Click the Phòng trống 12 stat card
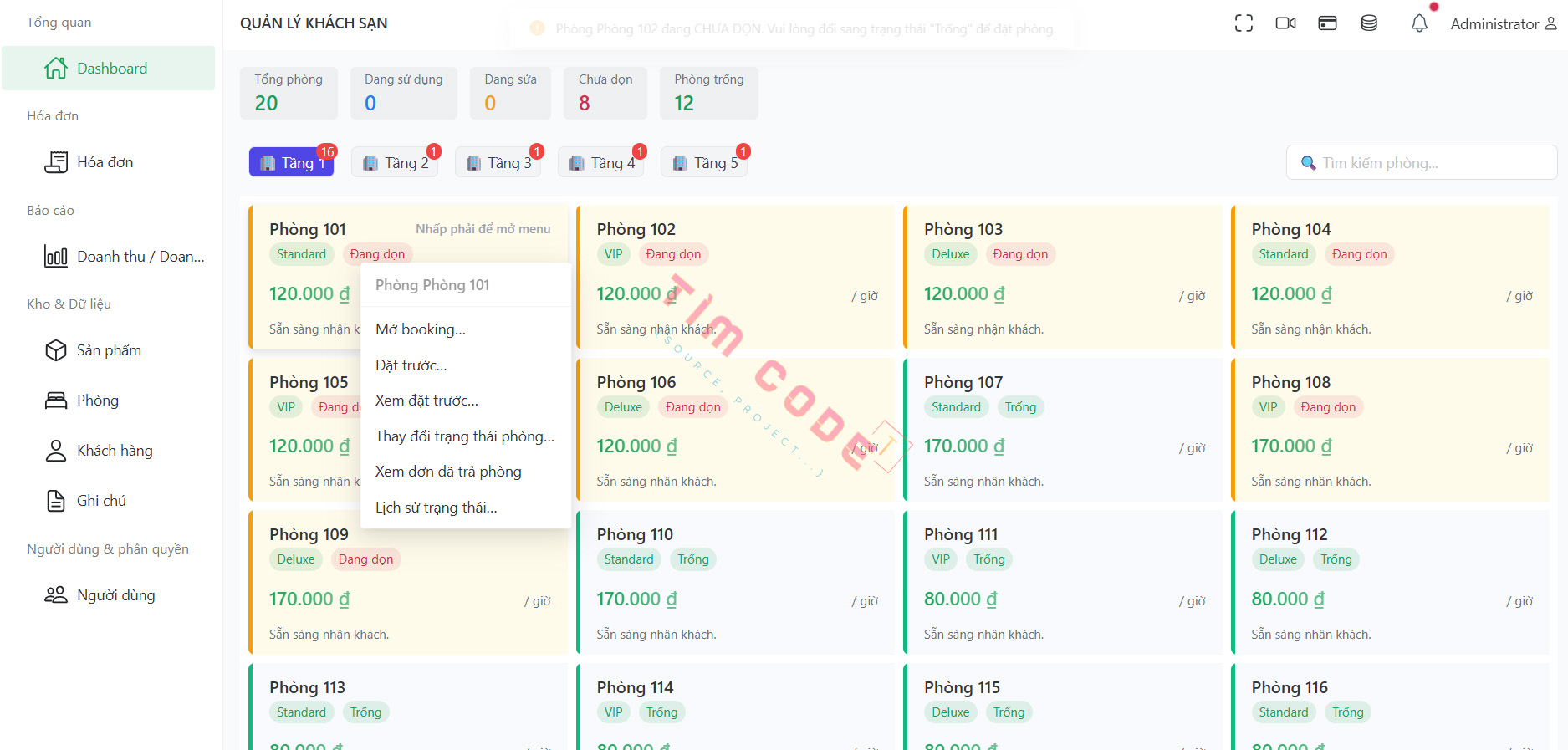This screenshot has height=750, width=1568. [709, 93]
